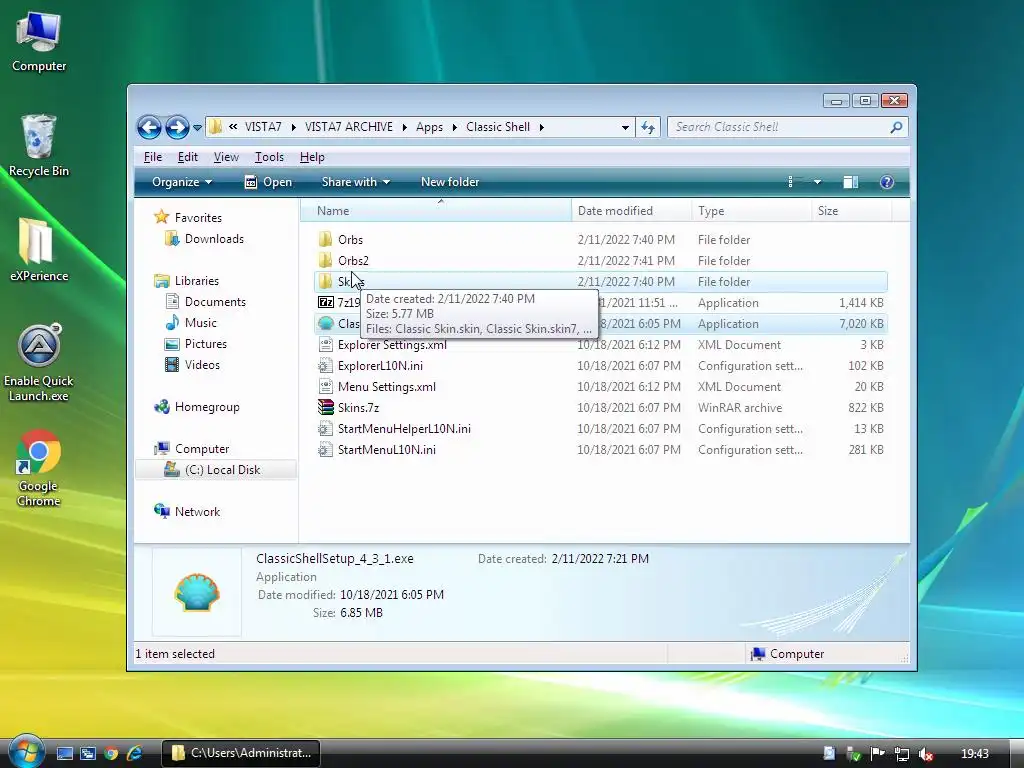Select Enable Quick Launch.exe desktop icon

[39, 362]
